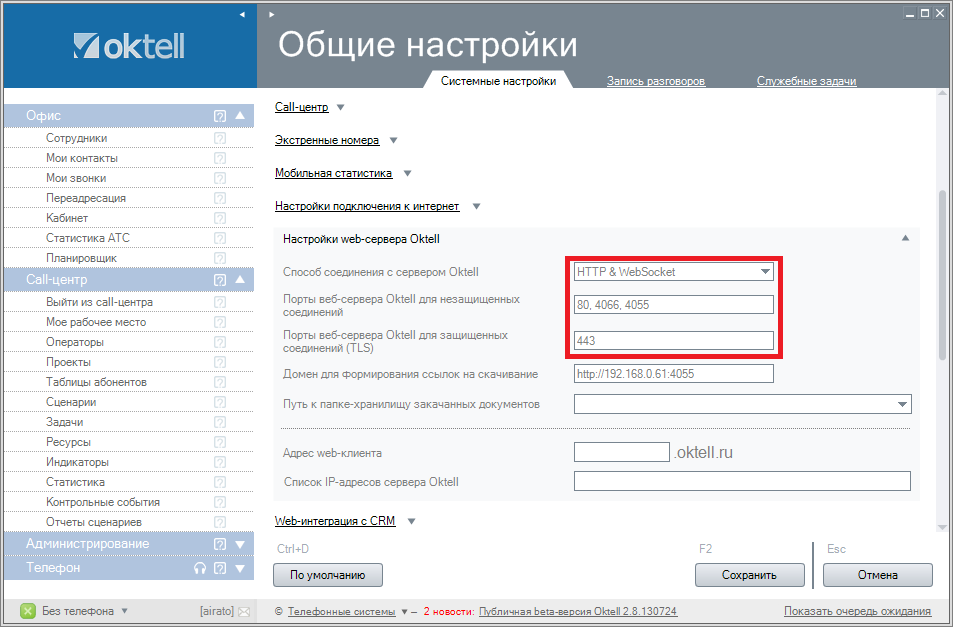Click the headset icon in Телефон header

(x=200, y=568)
